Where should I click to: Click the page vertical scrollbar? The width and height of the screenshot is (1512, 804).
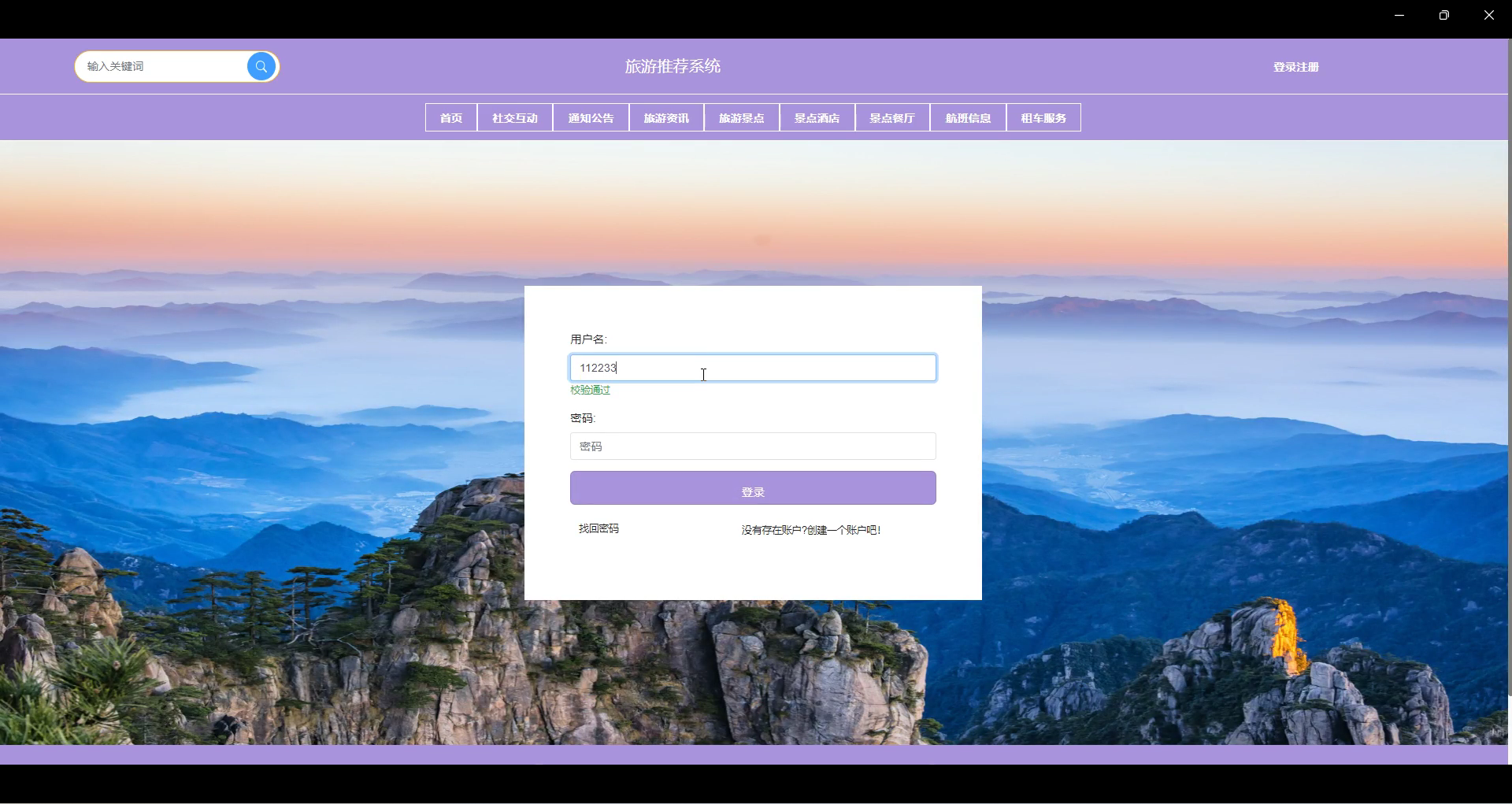pos(1509,369)
